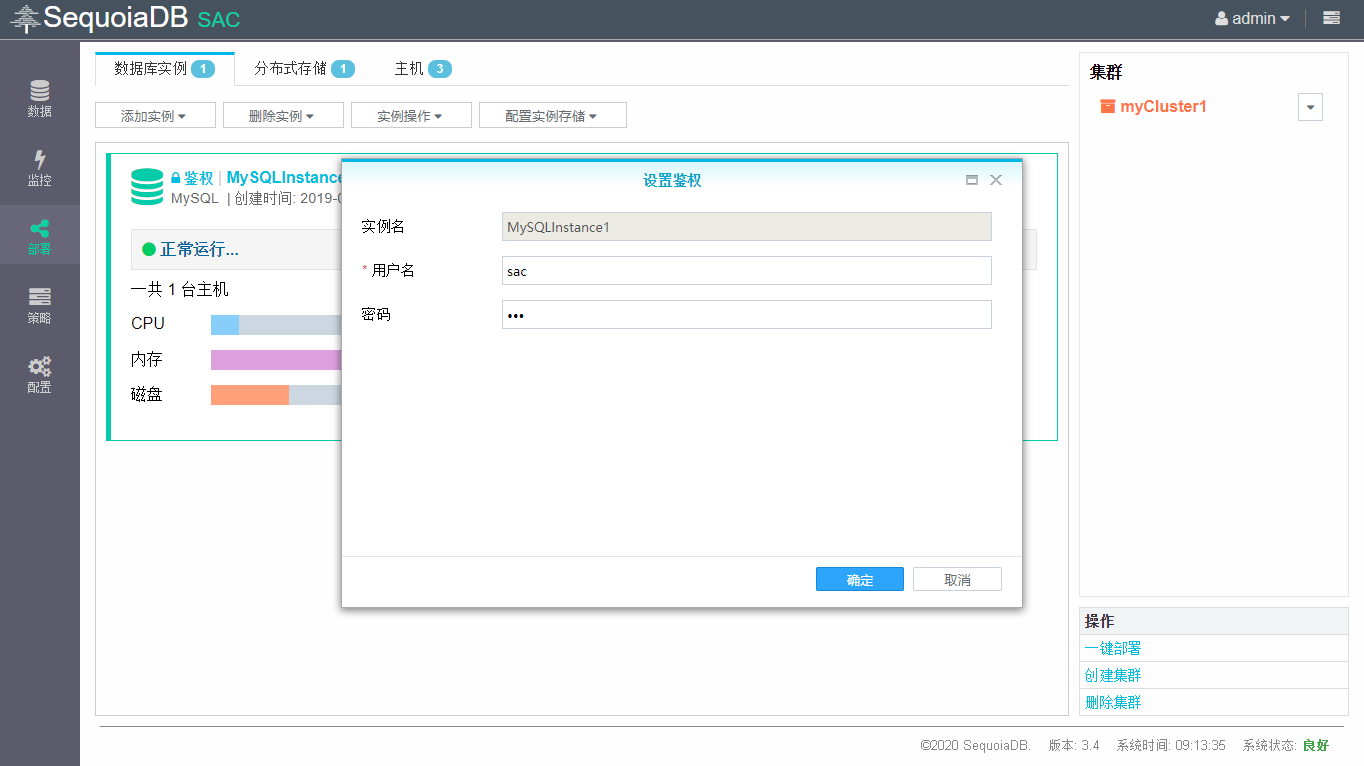Open the 策略 strategy section
Image resolution: width=1364 pixels, height=766 pixels.
39,305
